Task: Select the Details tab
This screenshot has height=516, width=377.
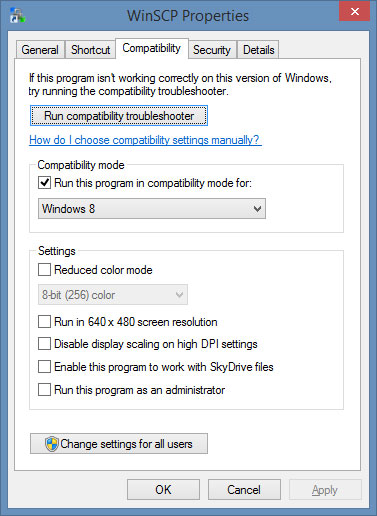Action: 258,50
